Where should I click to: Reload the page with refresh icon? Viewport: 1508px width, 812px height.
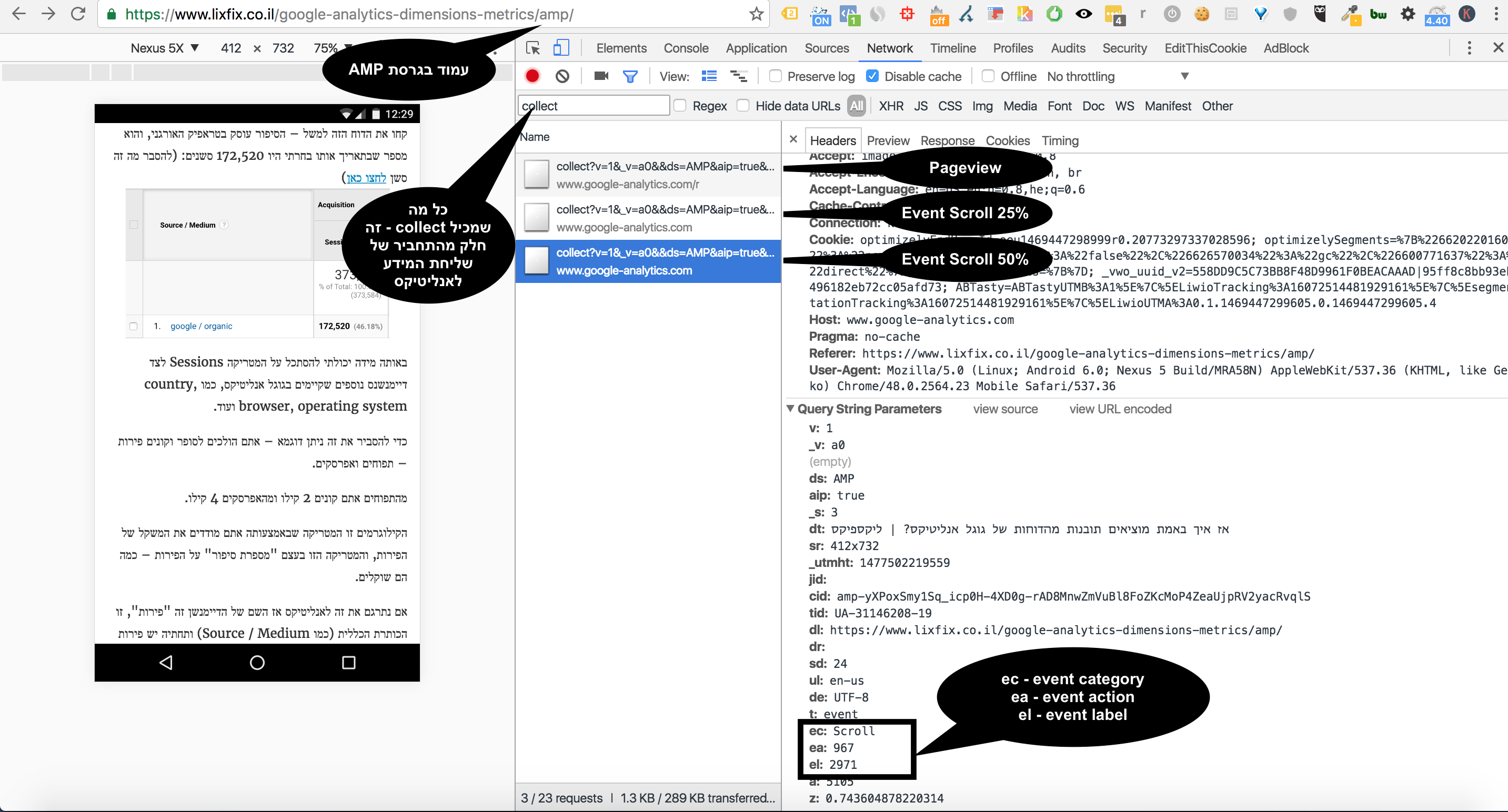coord(78,14)
